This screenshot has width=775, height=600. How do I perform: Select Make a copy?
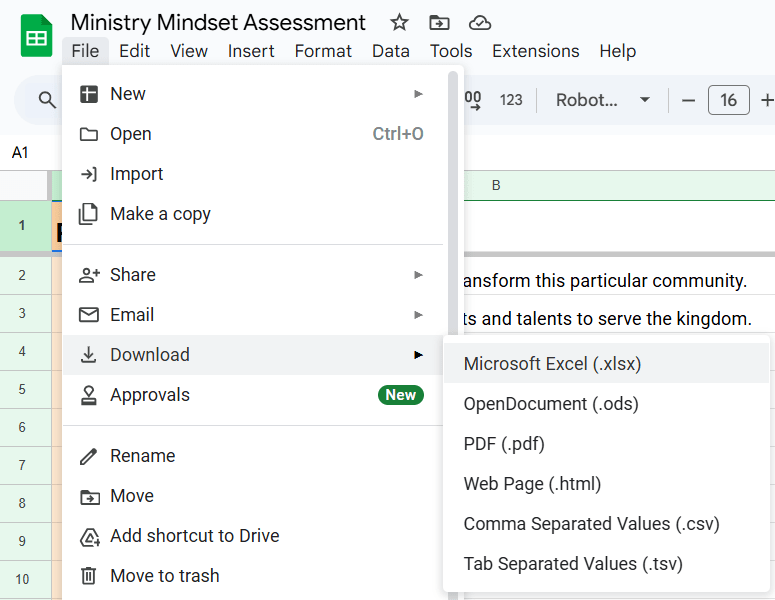click(160, 214)
